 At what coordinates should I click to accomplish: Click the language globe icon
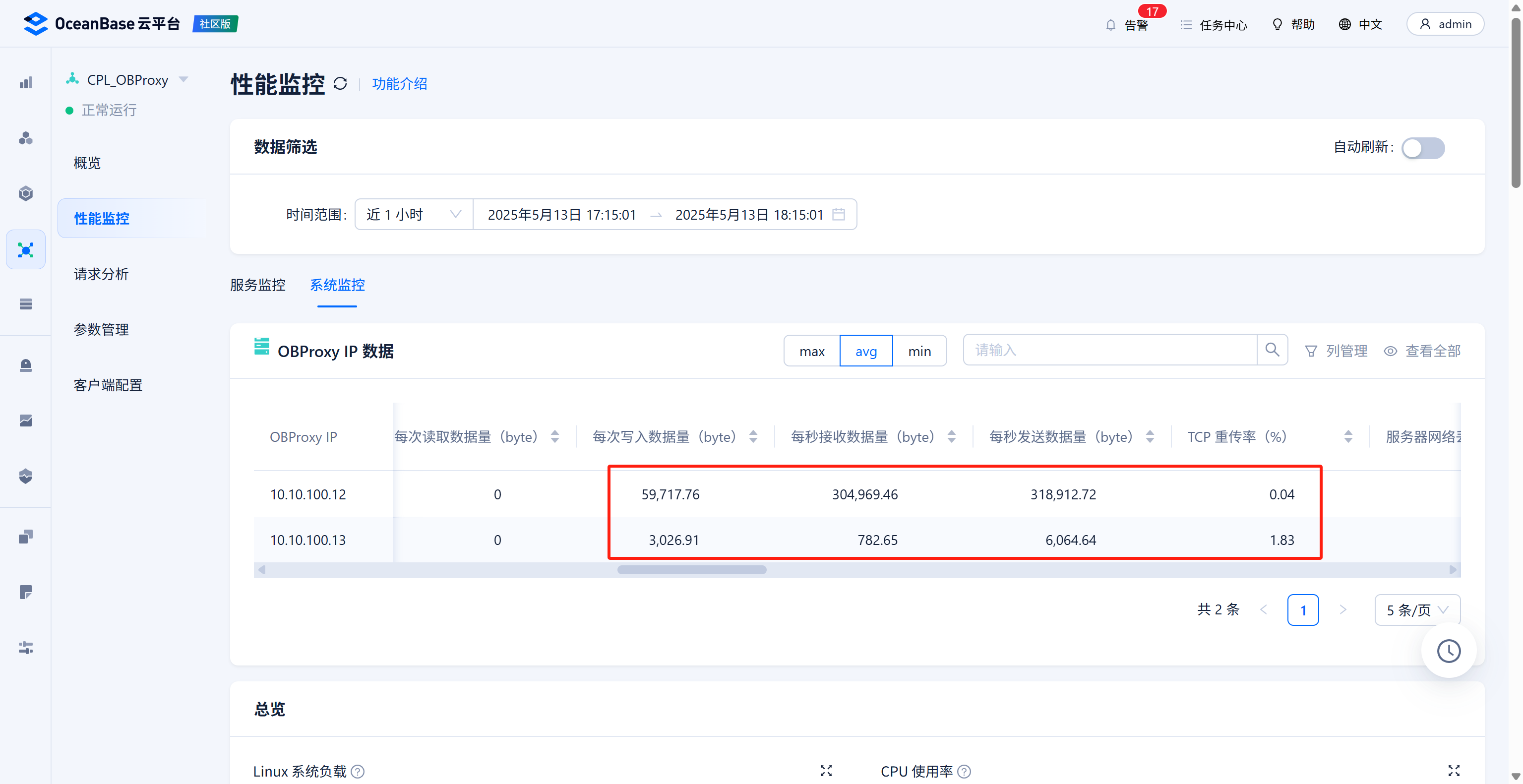point(1344,24)
